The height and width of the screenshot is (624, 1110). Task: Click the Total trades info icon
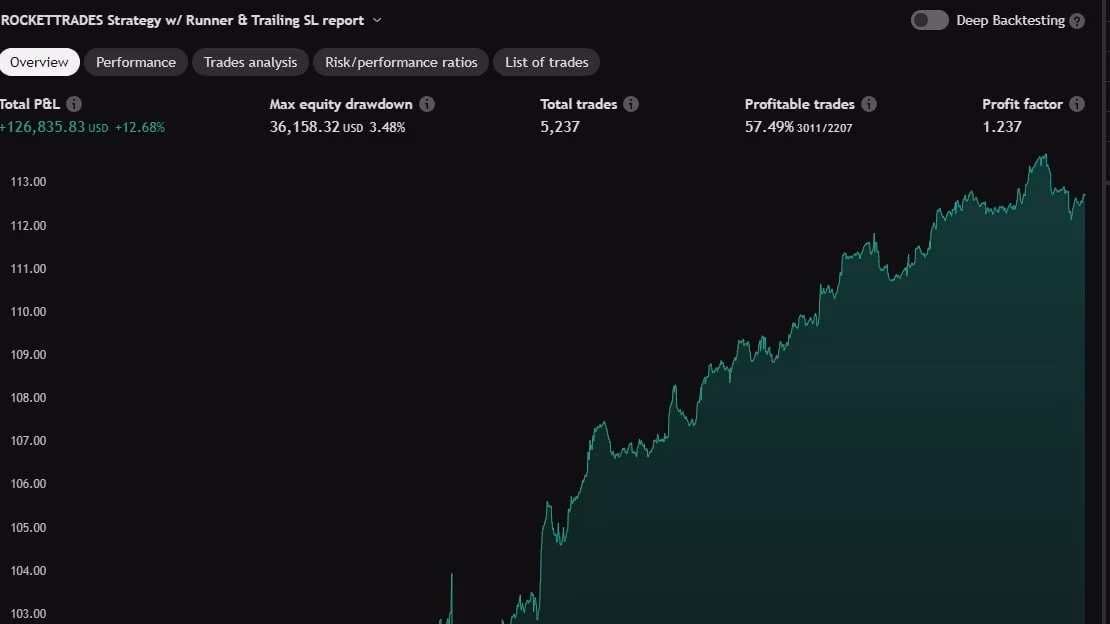(x=631, y=104)
